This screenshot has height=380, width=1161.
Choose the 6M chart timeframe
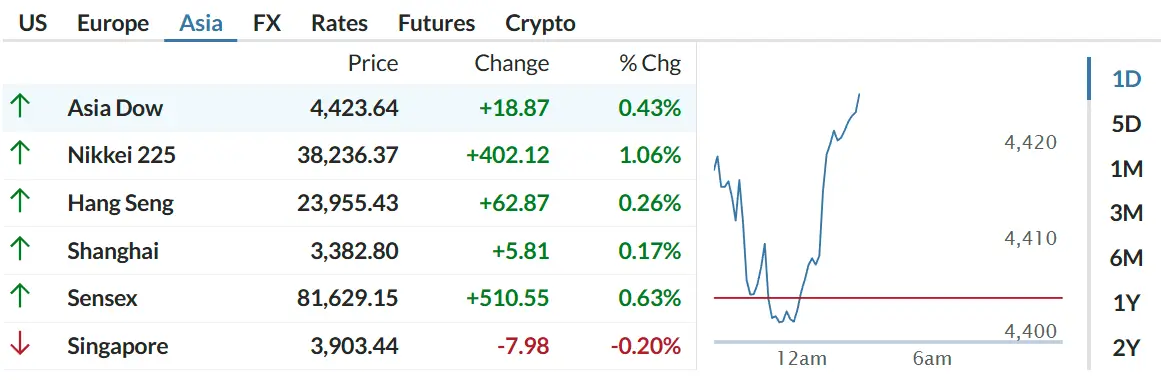(1127, 259)
